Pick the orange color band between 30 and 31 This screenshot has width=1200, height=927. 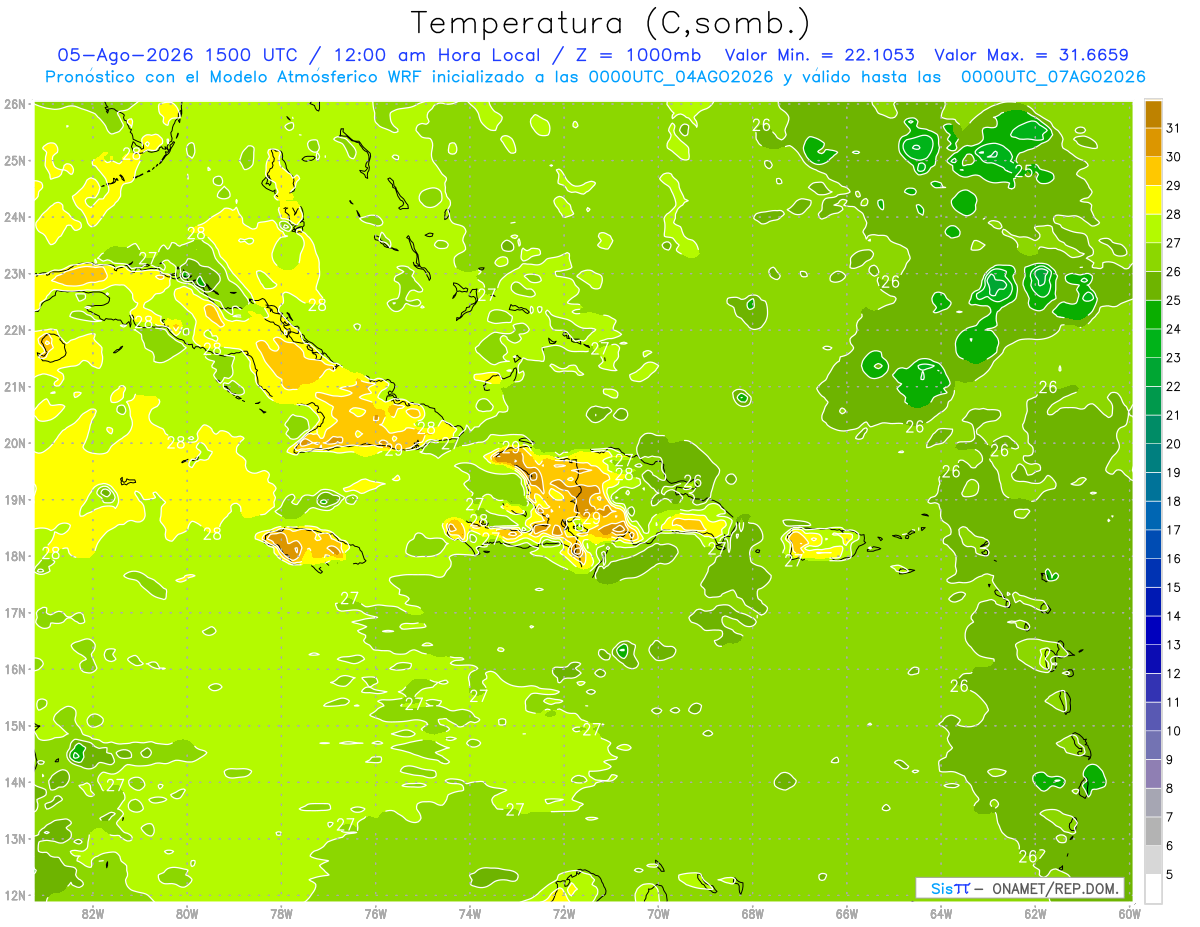tap(1153, 142)
